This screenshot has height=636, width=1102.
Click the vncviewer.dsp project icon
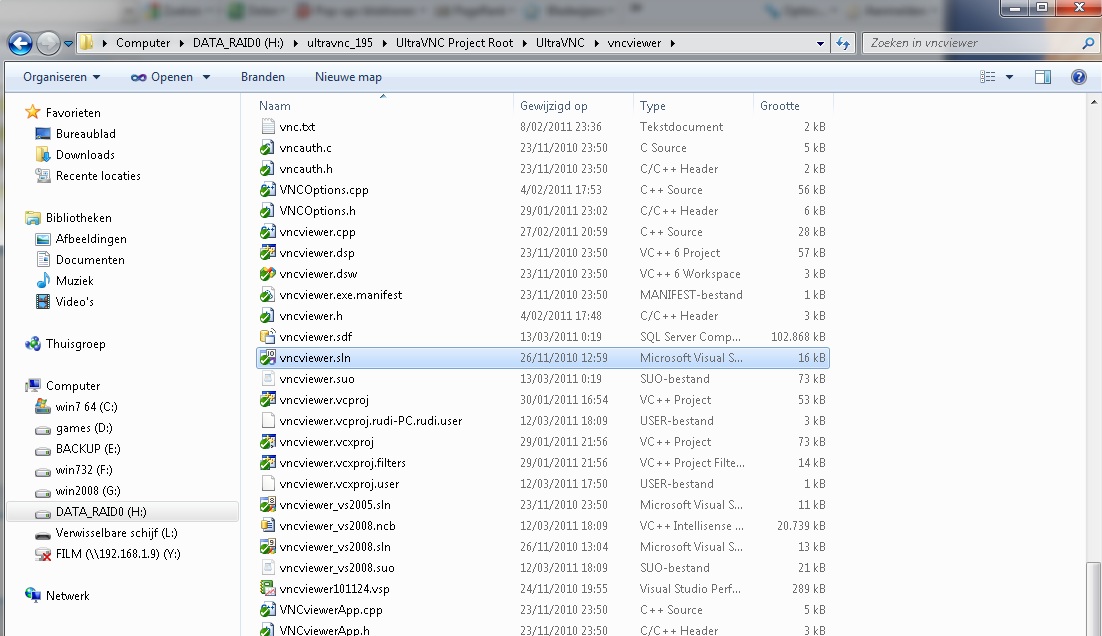pyautogui.click(x=267, y=253)
